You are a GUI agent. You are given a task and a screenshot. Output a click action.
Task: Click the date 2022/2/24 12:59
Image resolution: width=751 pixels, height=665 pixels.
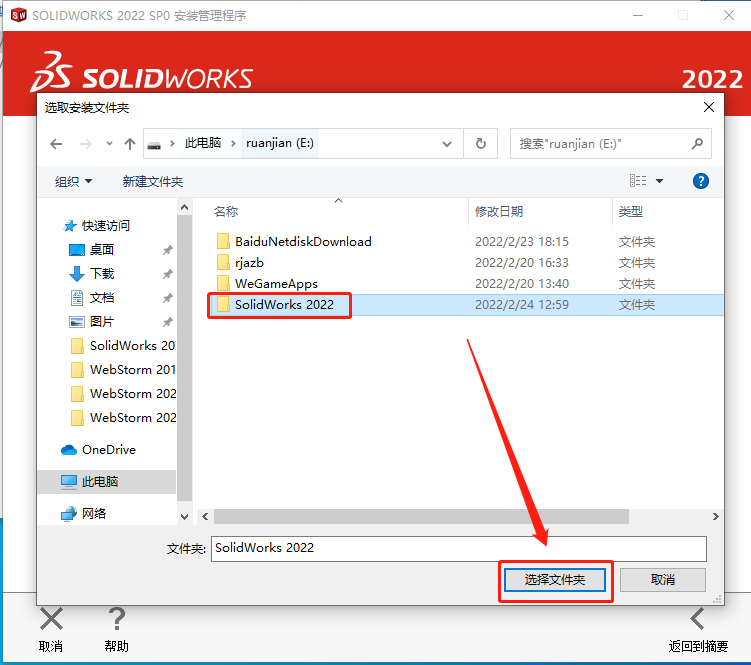tap(522, 305)
